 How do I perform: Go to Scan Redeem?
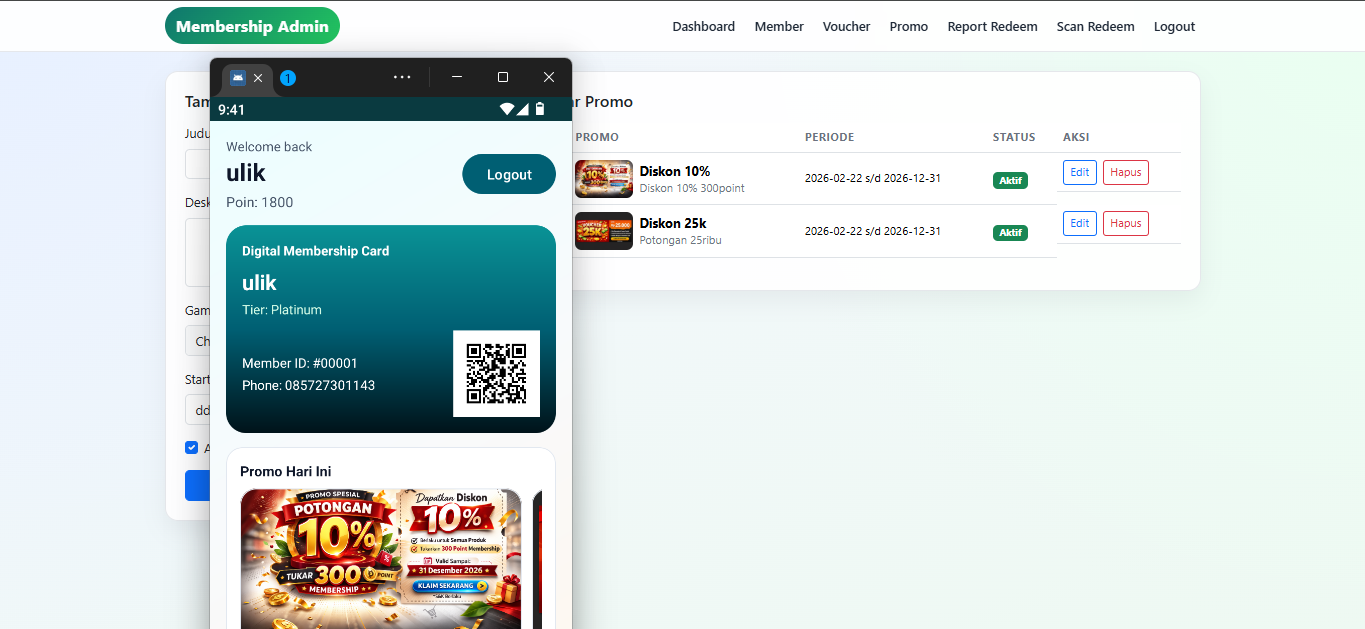point(1095,26)
